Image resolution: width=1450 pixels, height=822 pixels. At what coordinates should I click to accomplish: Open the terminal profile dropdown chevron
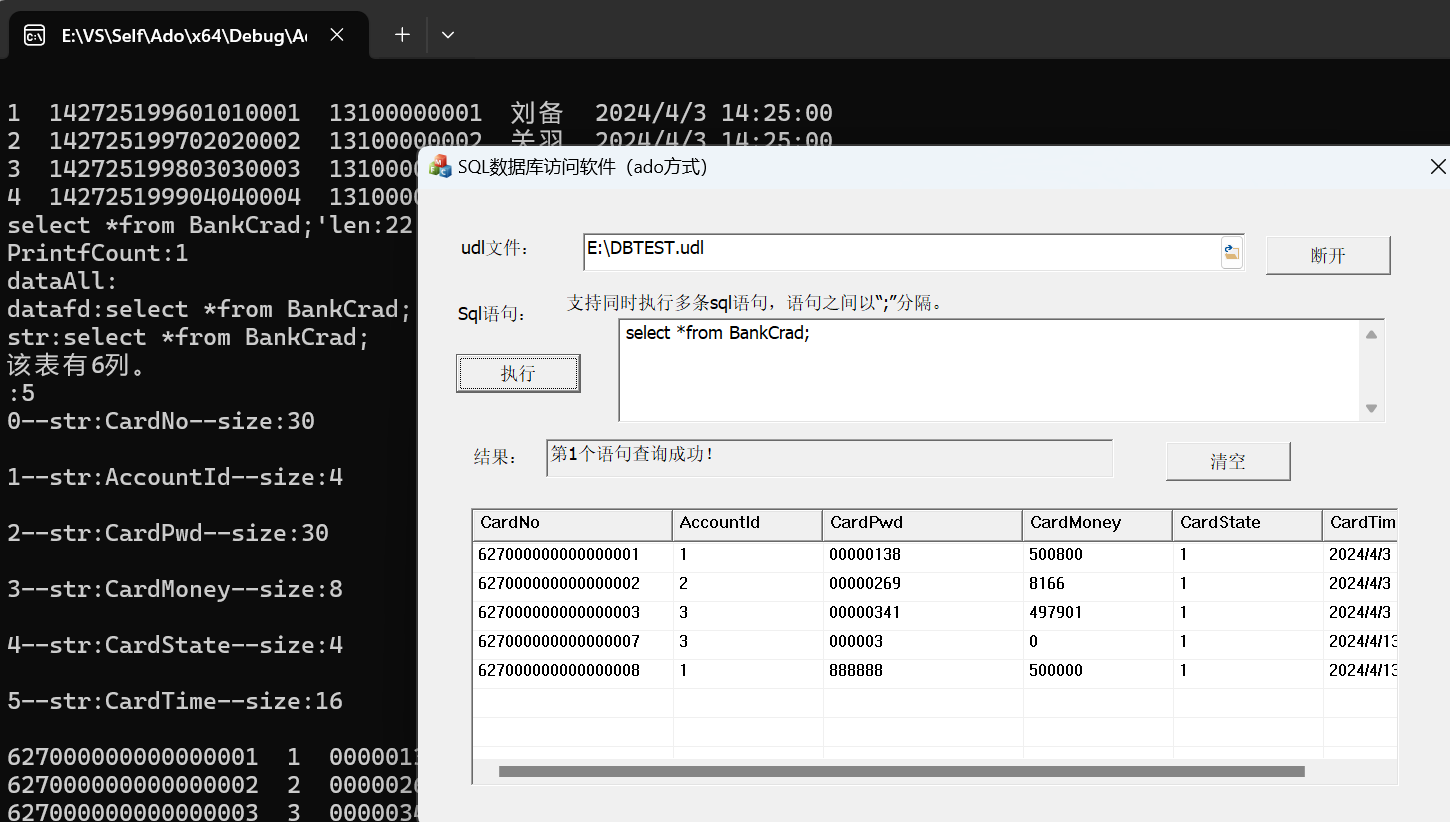[x=448, y=35]
